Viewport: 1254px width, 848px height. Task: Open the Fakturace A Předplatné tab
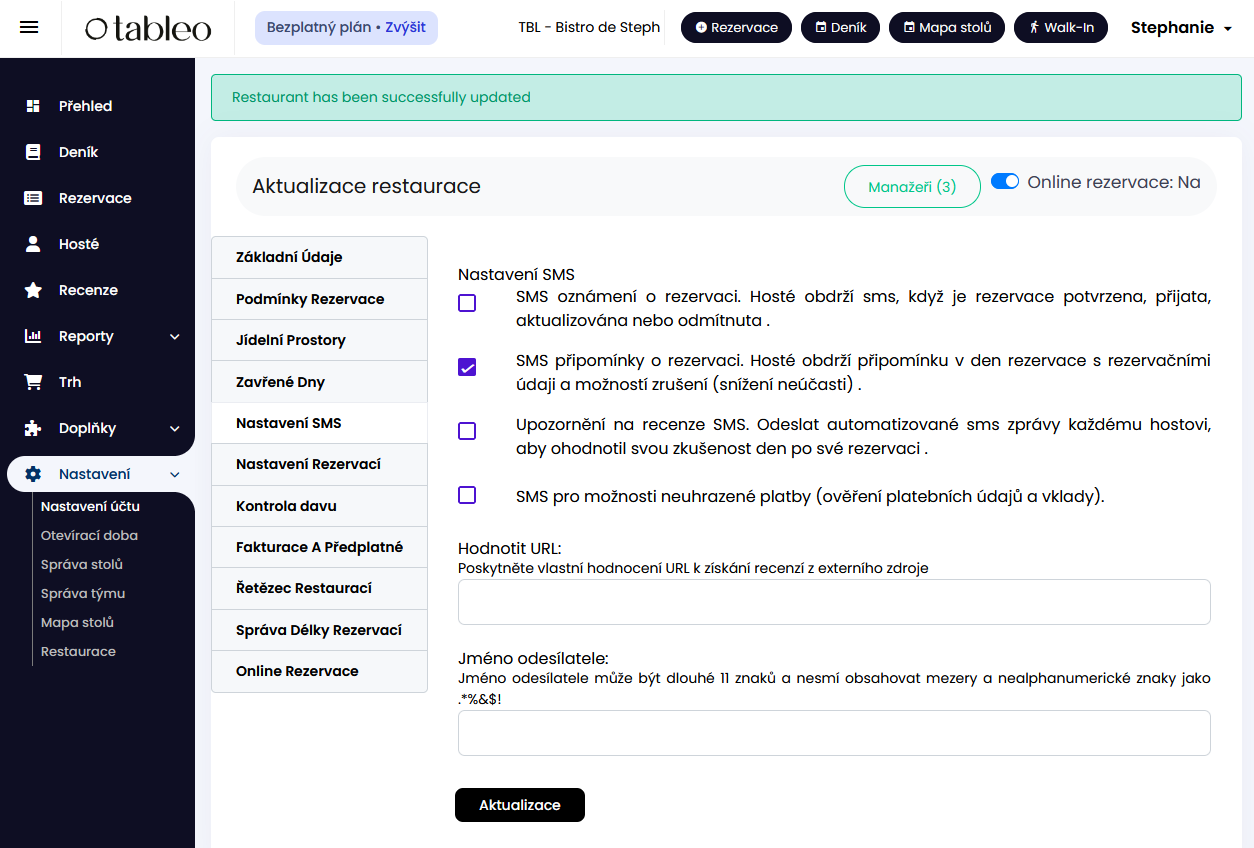[x=319, y=547]
